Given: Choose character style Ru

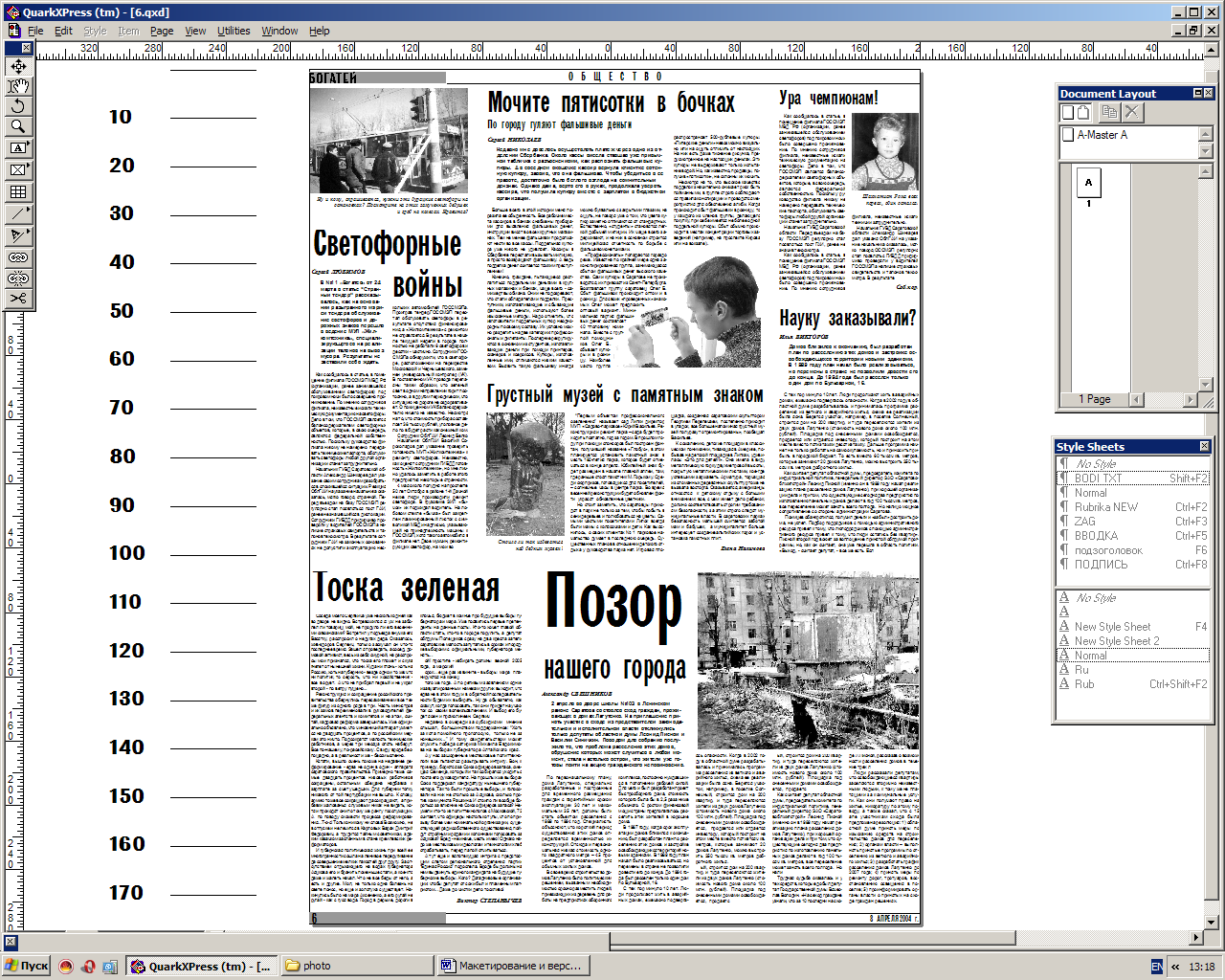Looking at the screenshot, I should (x=1134, y=670).
